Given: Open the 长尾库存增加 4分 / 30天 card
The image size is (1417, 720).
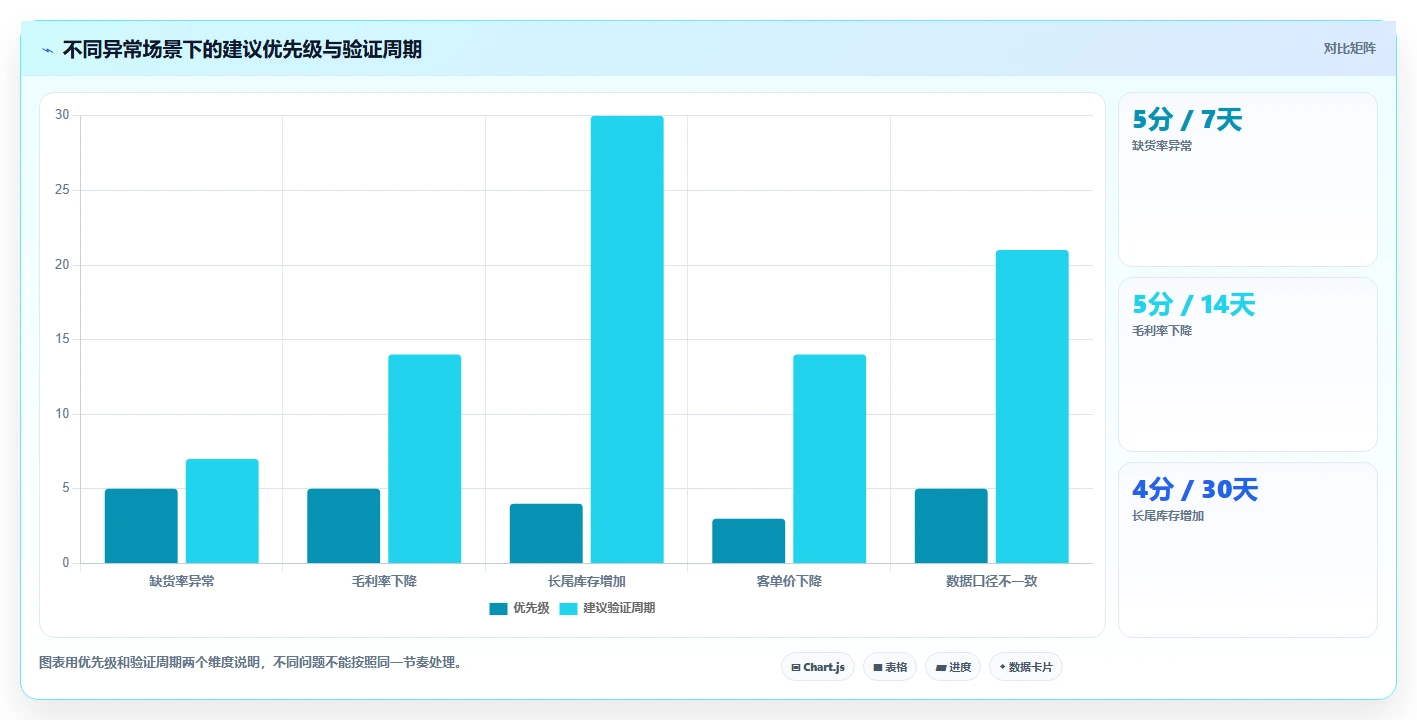Looking at the screenshot, I should pos(1247,550).
